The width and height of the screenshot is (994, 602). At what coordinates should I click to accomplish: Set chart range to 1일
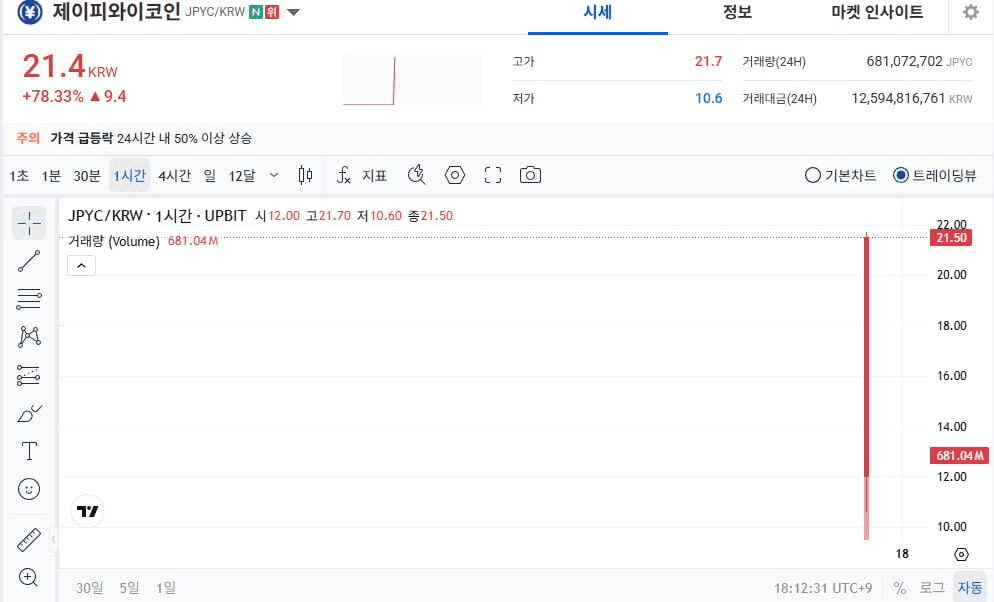tap(166, 588)
